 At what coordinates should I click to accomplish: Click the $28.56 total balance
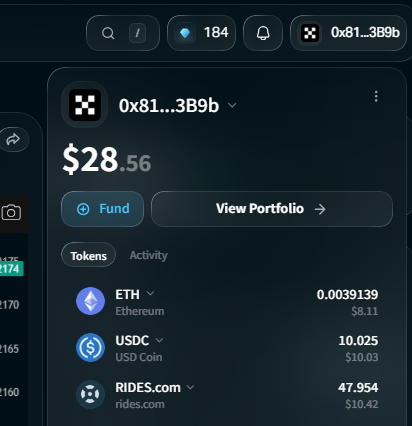pyautogui.click(x=107, y=160)
